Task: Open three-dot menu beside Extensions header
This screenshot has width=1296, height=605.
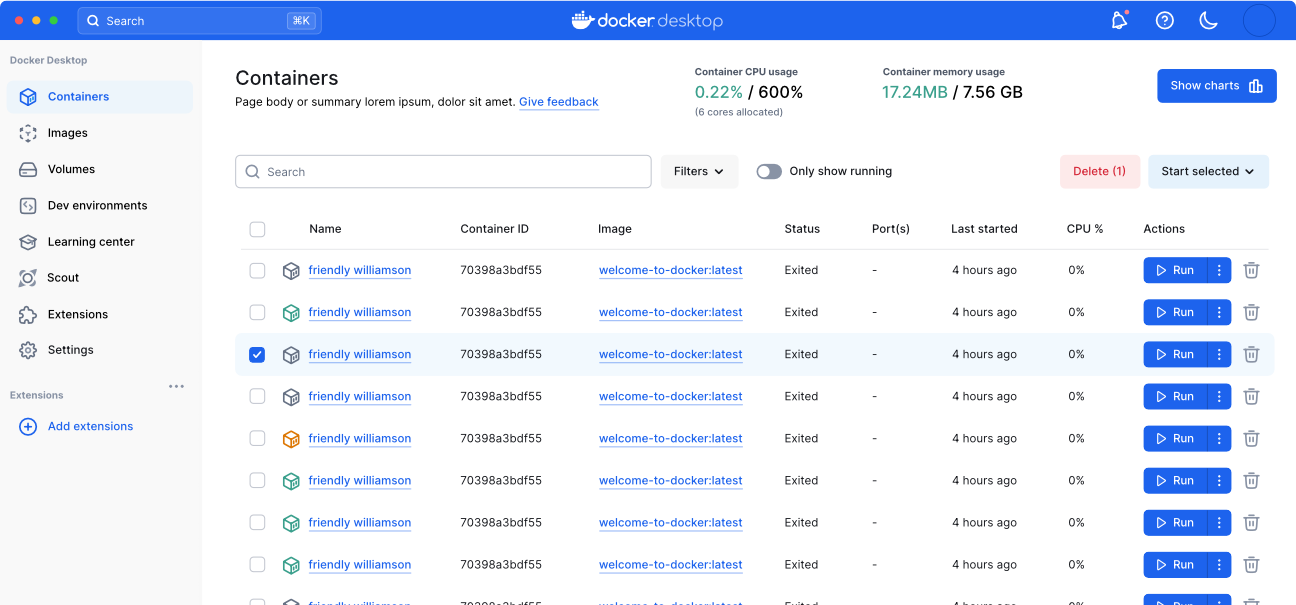Action: pos(176,387)
